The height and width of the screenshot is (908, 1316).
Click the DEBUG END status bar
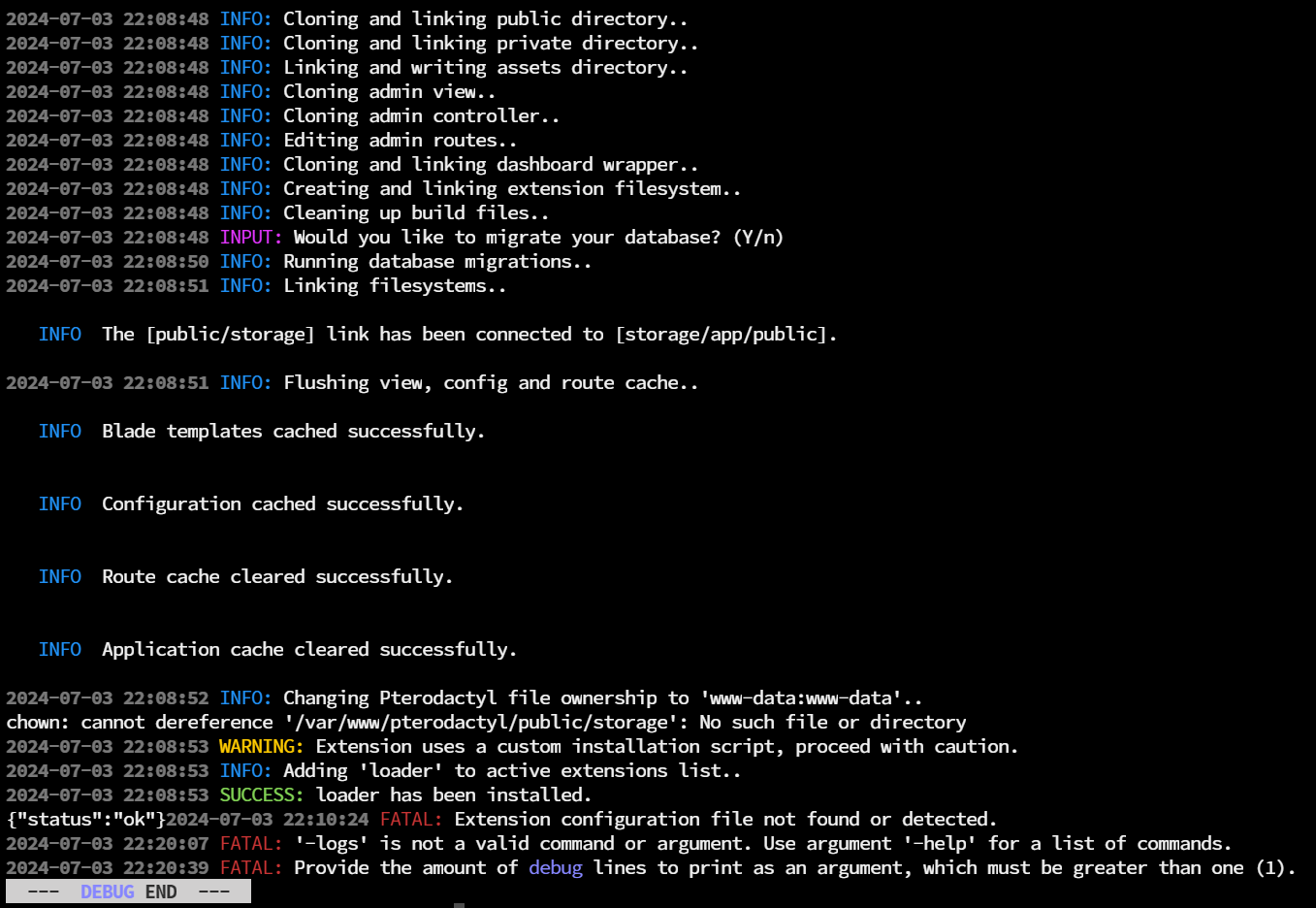point(128,892)
